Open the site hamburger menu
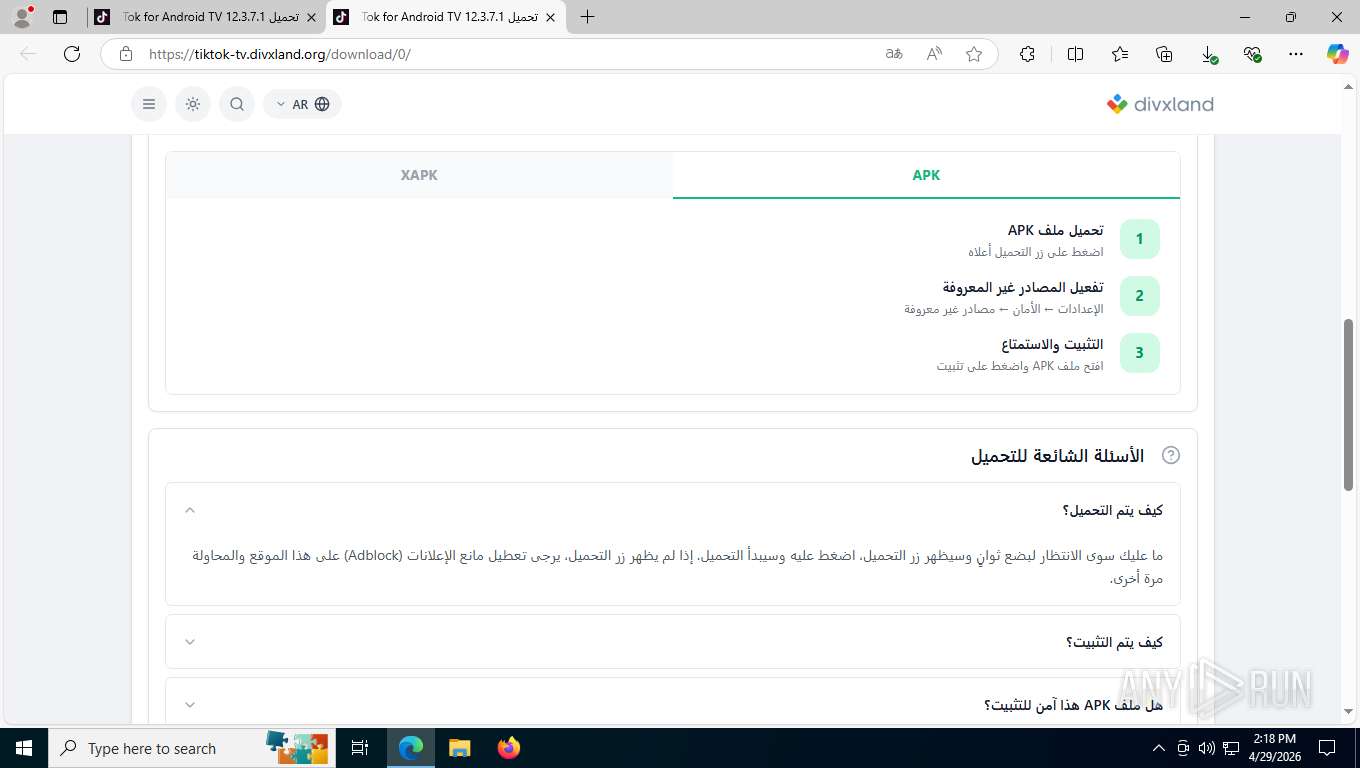 pos(149,104)
